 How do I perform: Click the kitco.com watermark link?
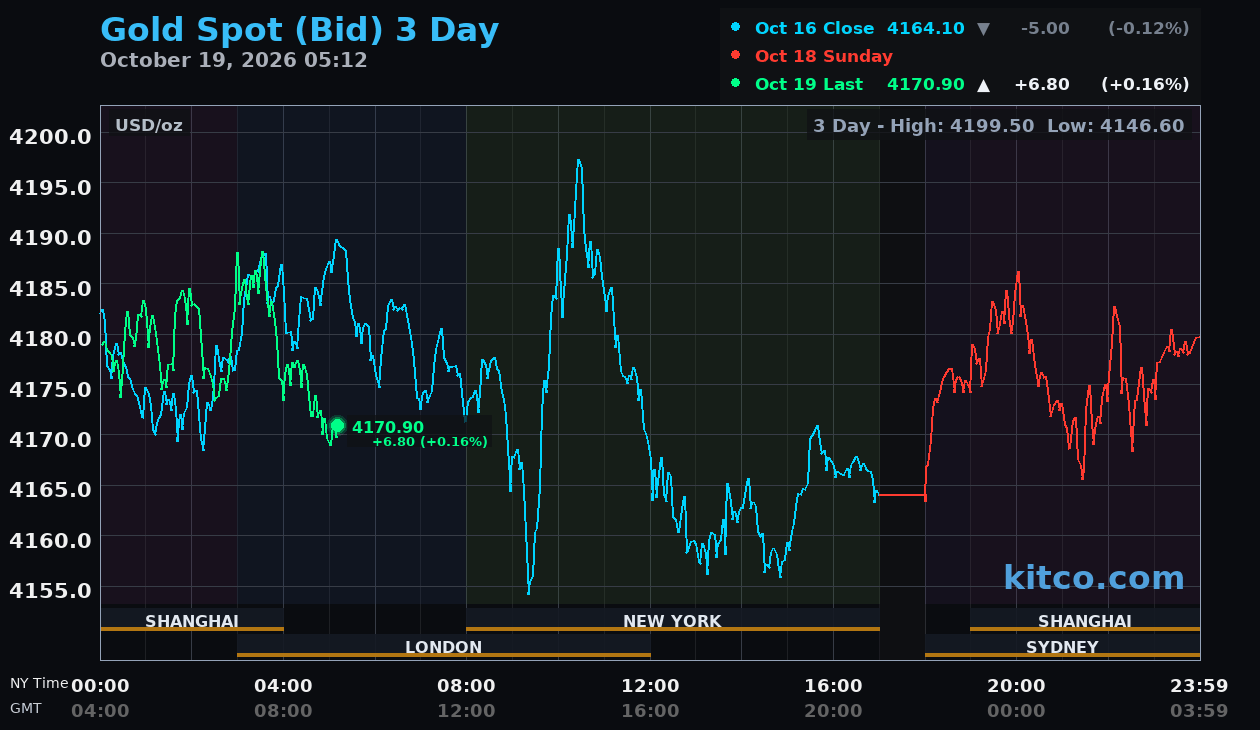[1094, 578]
